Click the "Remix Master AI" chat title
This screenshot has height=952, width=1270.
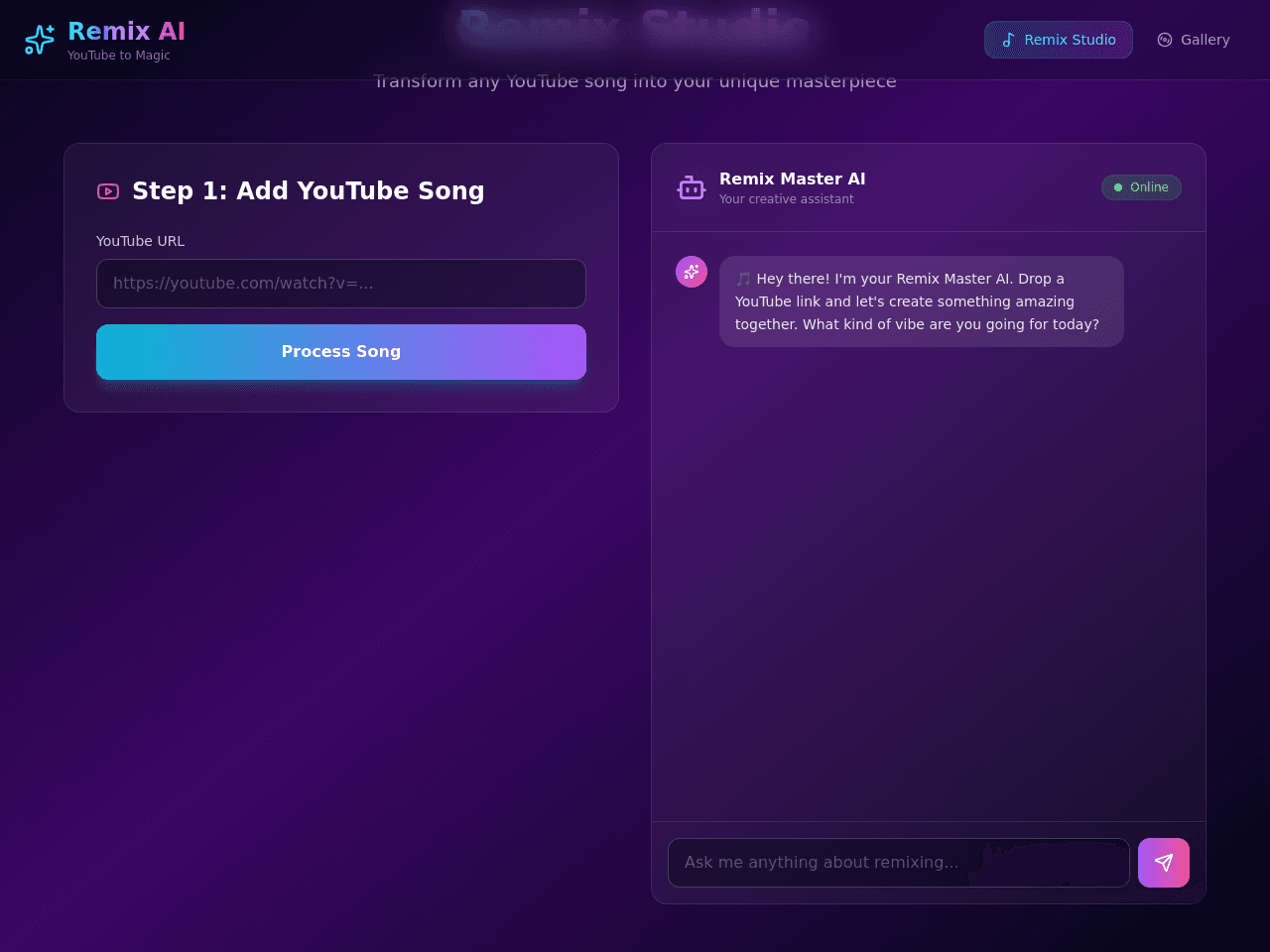pos(793,178)
